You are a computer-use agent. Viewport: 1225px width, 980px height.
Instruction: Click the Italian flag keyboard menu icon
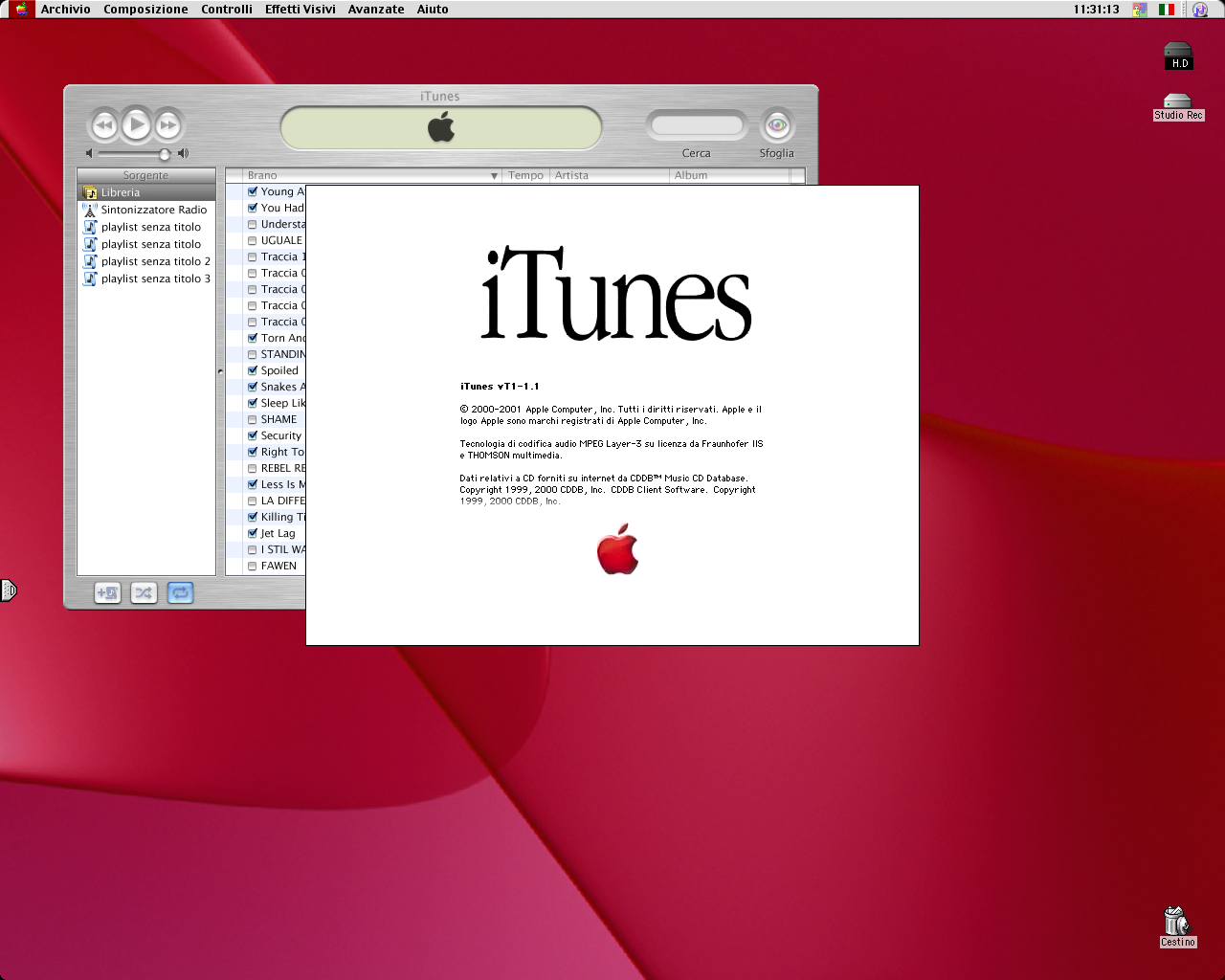pos(1167,10)
